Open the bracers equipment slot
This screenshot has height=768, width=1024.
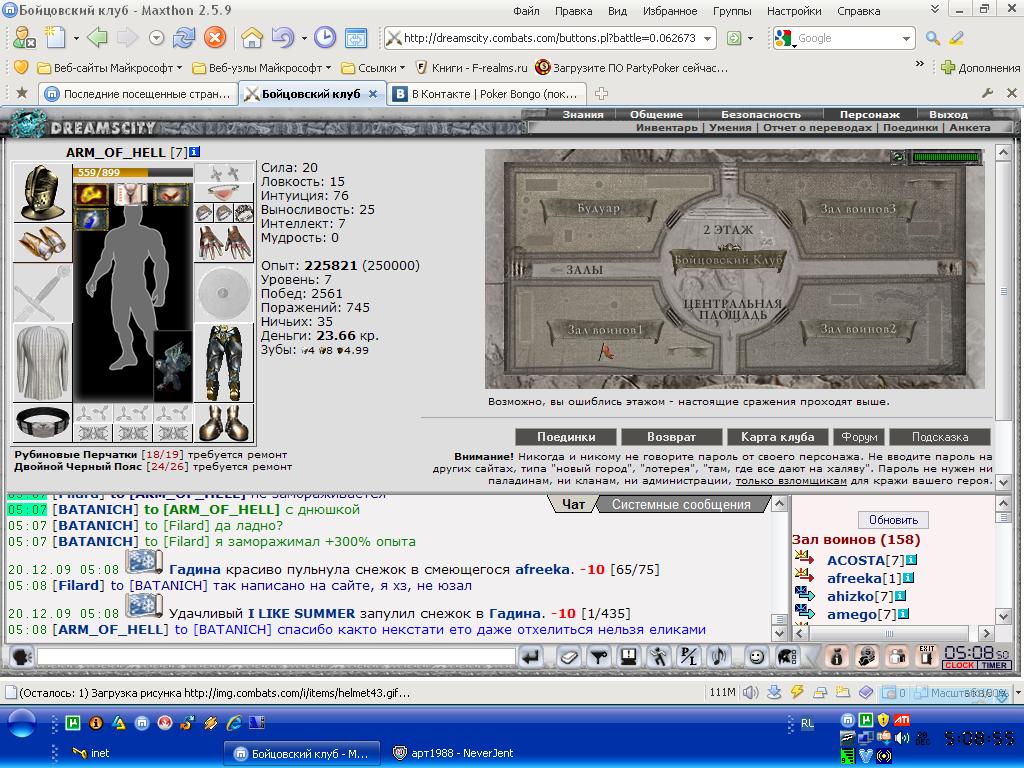point(42,243)
